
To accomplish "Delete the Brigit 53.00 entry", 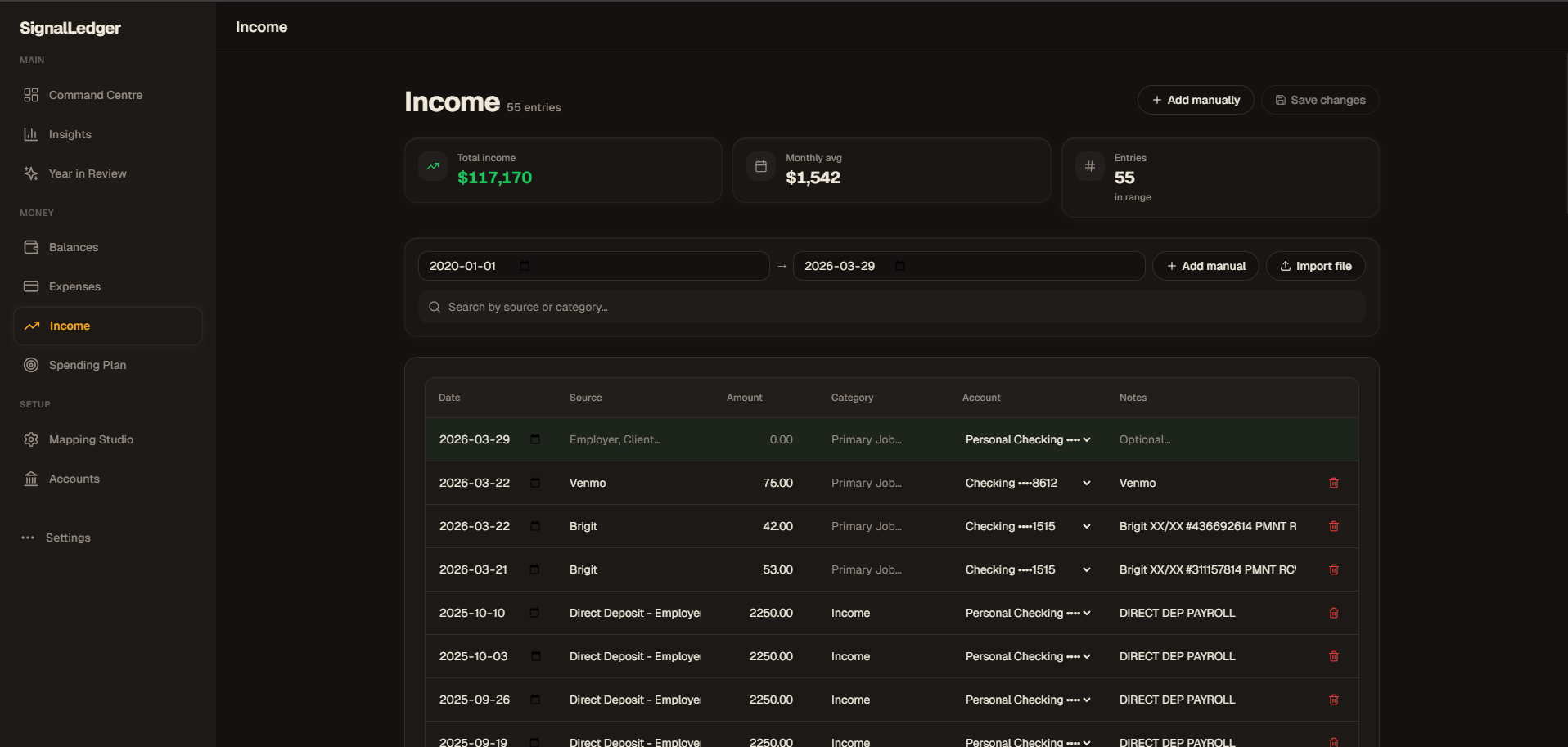I will [1334, 569].
